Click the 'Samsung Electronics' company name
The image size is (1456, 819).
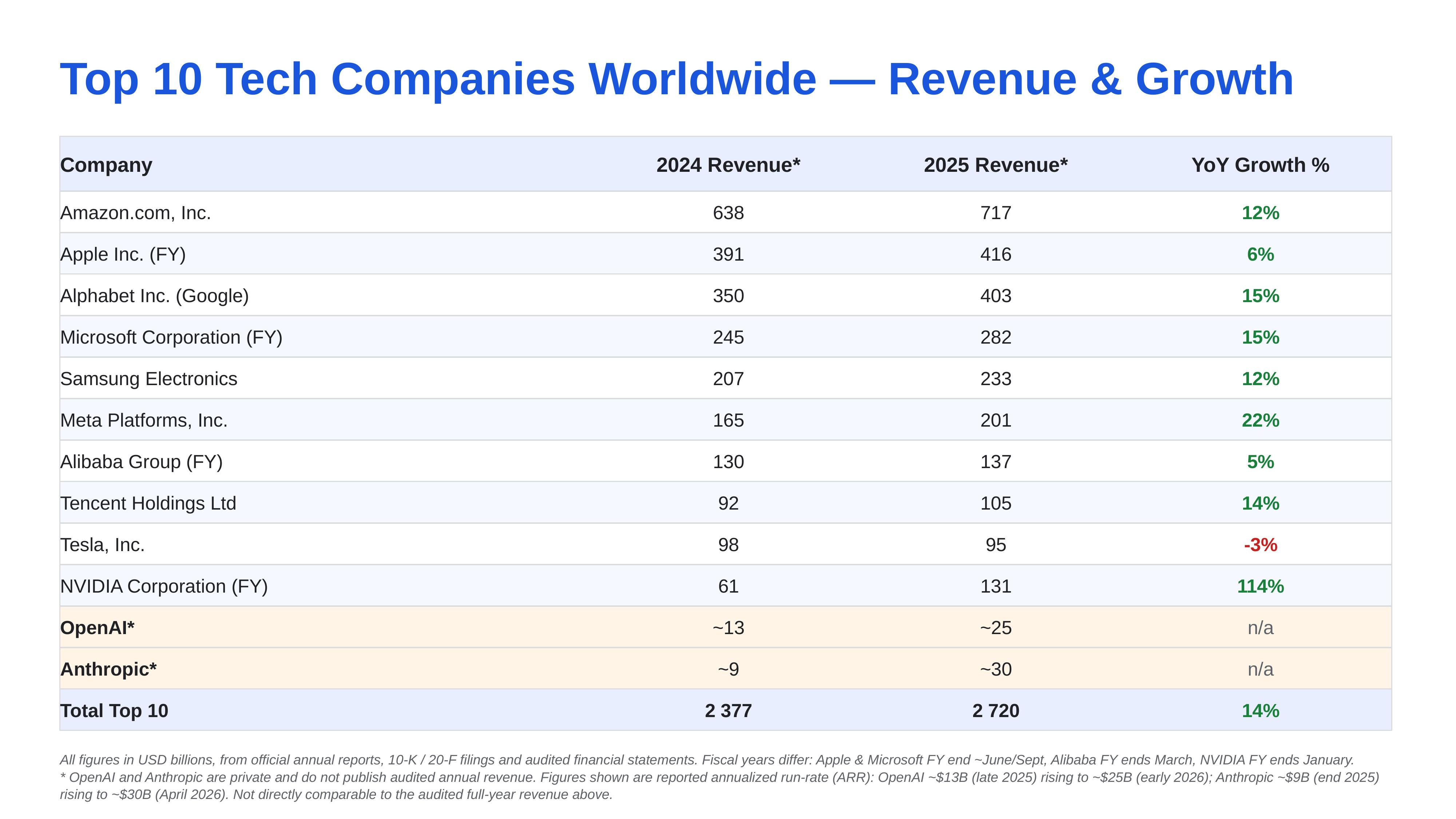tap(148, 379)
